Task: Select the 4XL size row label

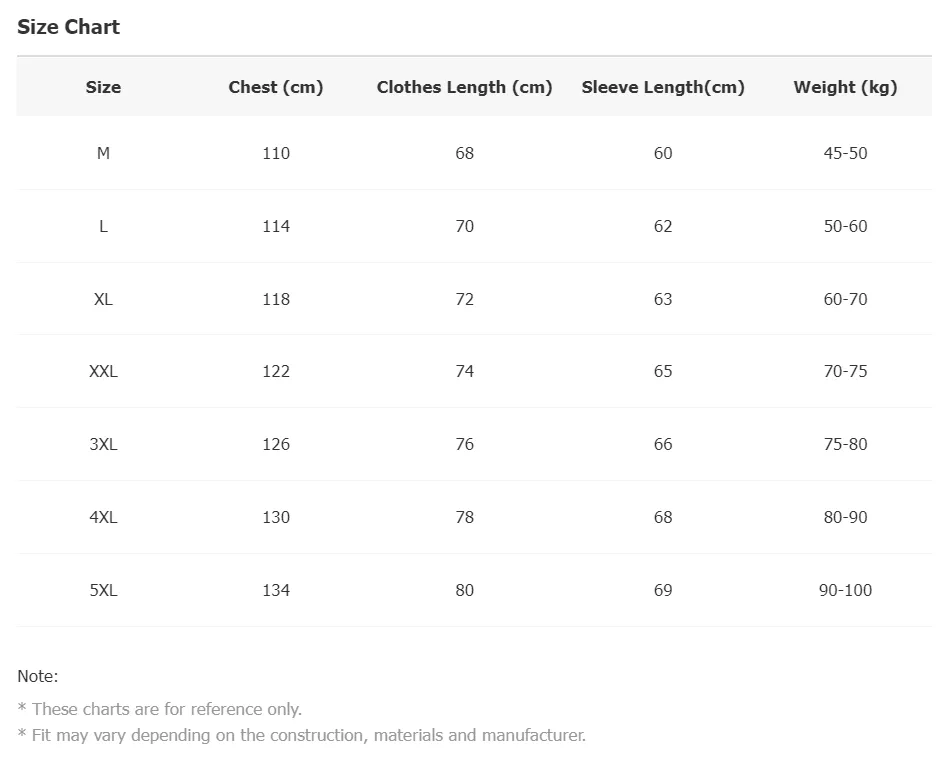Action: pos(103,517)
